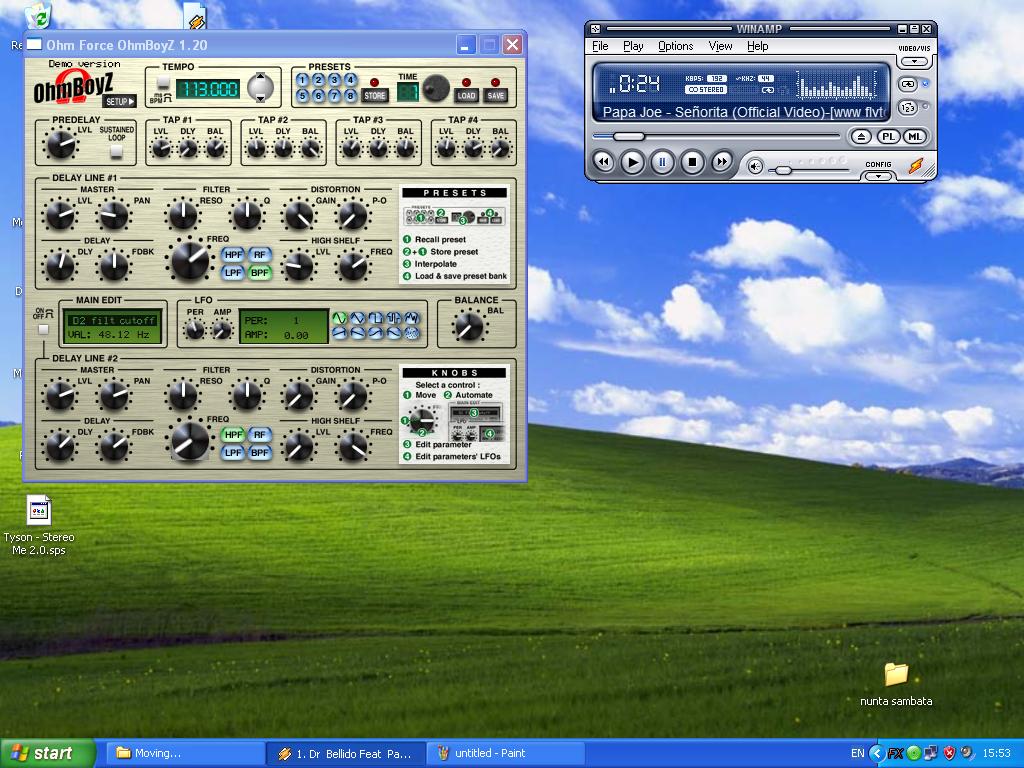Recall preset number 1 in OhmBoyZ

click(303, 80)
